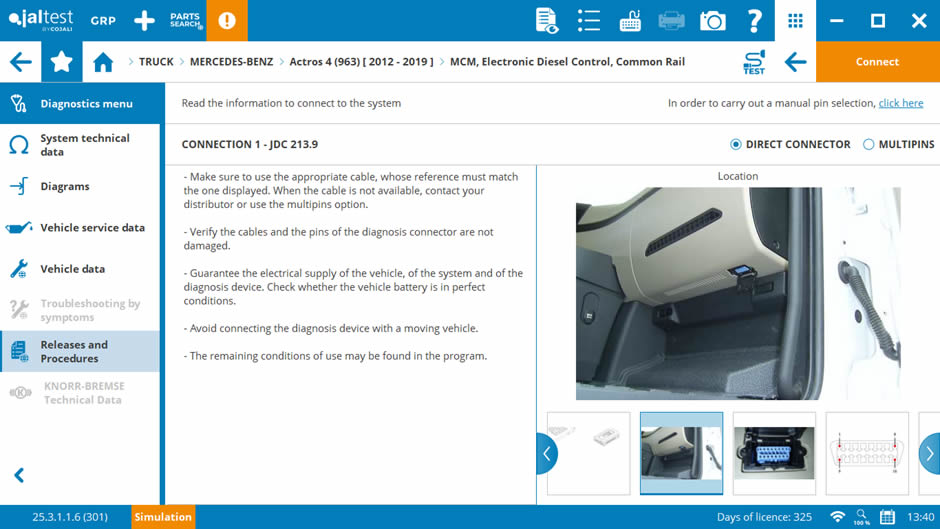Select the pinout diagram thumbnail

[x=867, y=453]
